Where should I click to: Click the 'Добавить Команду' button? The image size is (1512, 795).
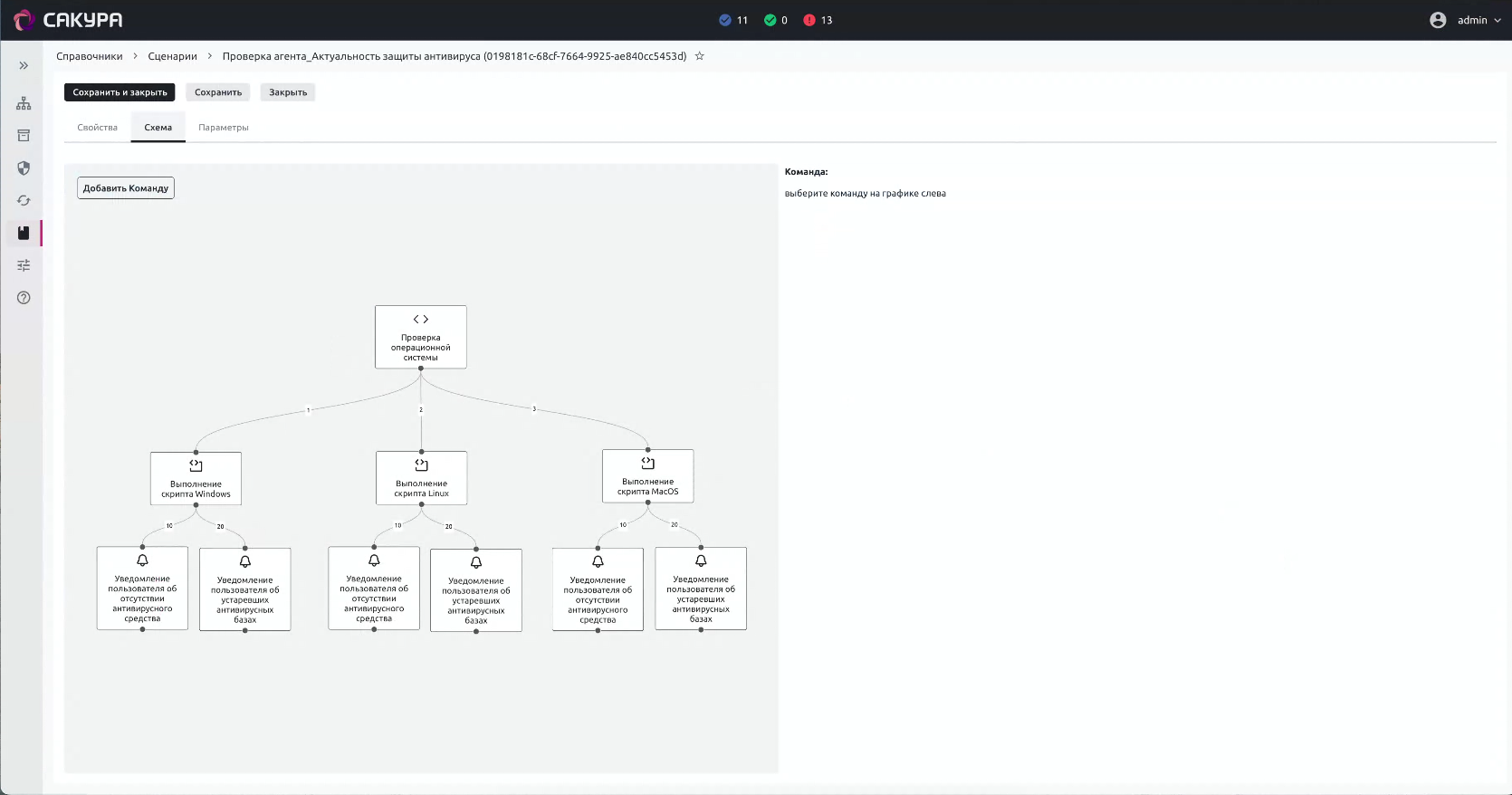pos(126,188)
